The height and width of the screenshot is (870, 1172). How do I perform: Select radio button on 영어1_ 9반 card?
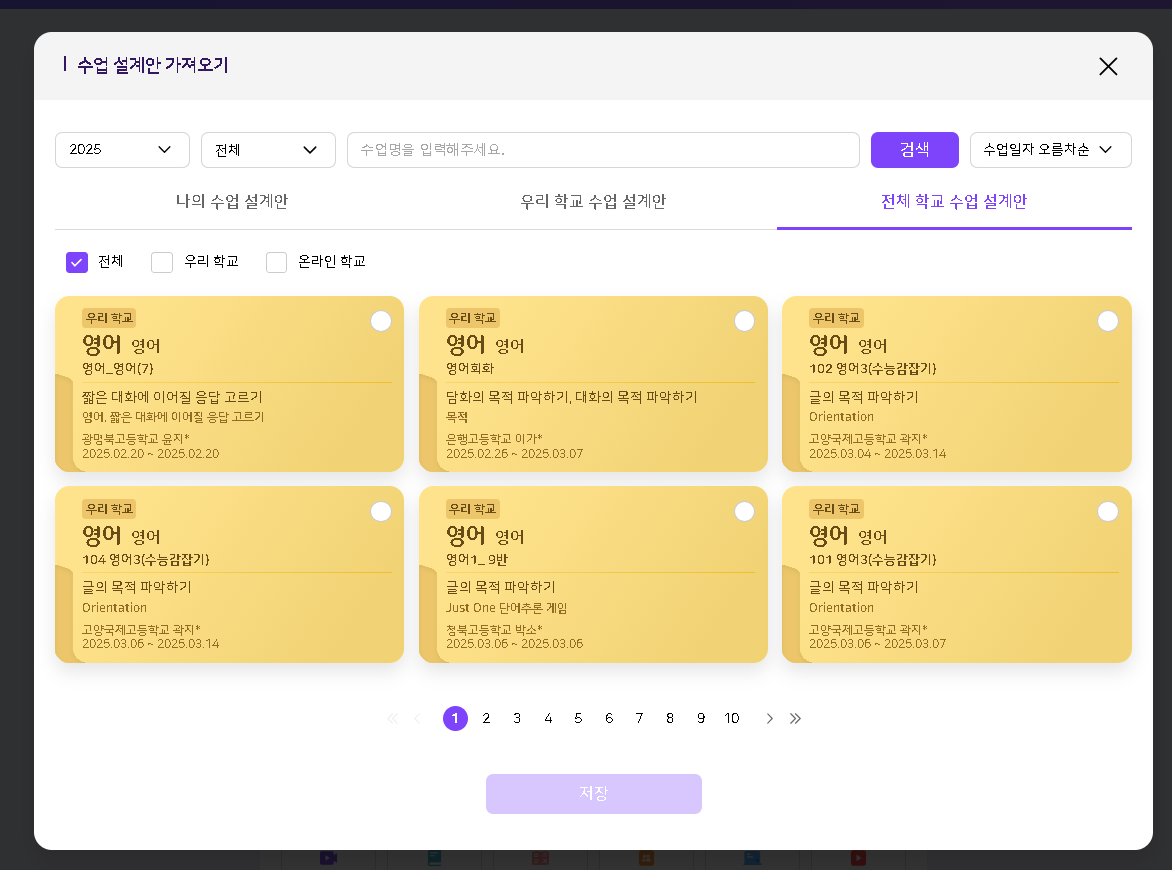744,511
